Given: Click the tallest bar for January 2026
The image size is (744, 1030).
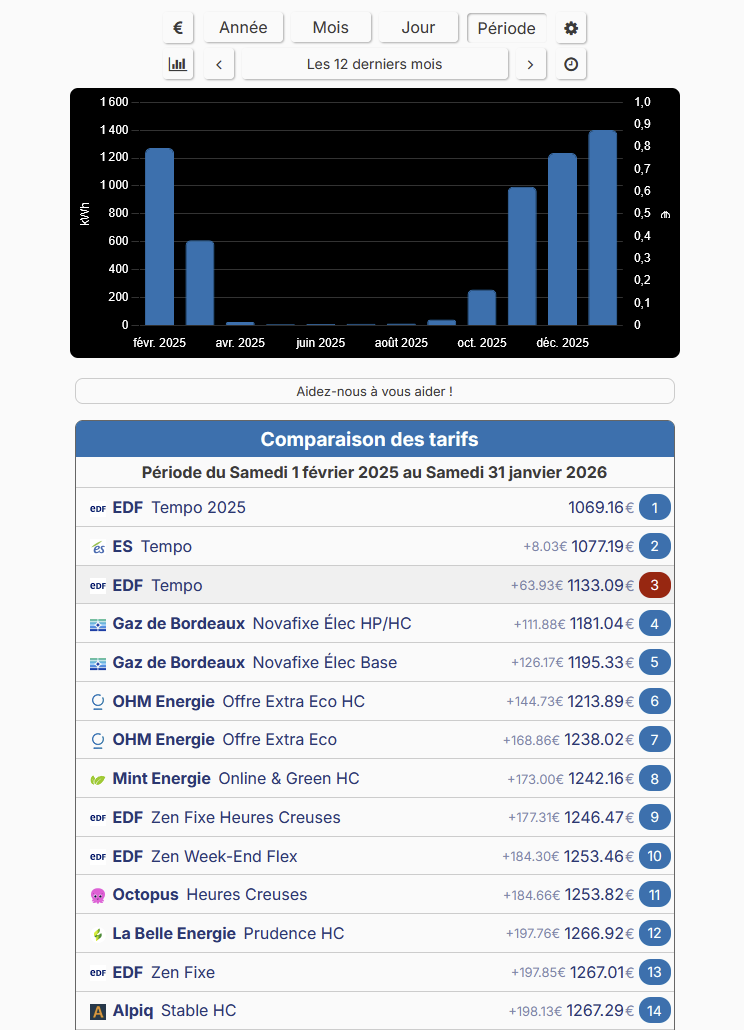Looking at the screenshot, I should tap(602, 228).
